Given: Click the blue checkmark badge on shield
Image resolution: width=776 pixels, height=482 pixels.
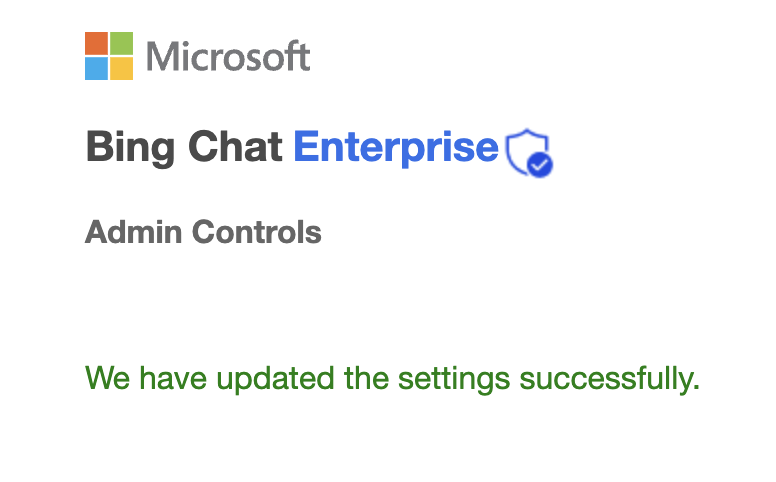Looking at the screenshot, I should (x=540, y=164).
